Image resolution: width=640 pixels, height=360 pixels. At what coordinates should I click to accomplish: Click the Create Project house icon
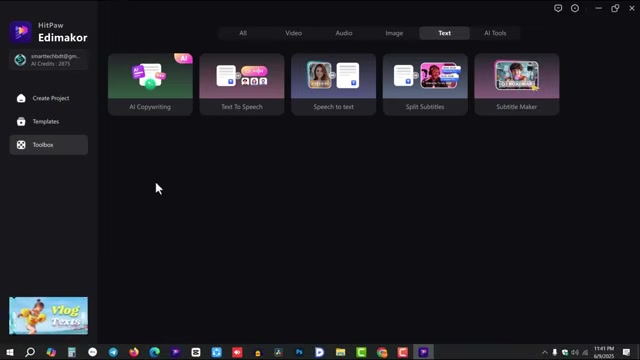point(21,98)
